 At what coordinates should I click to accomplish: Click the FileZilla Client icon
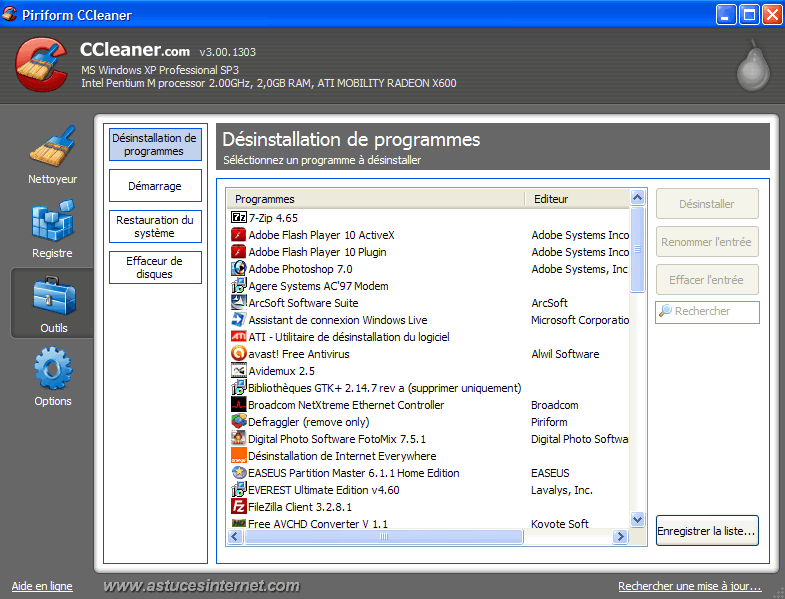pyautogui.click(x=238, y=506)
